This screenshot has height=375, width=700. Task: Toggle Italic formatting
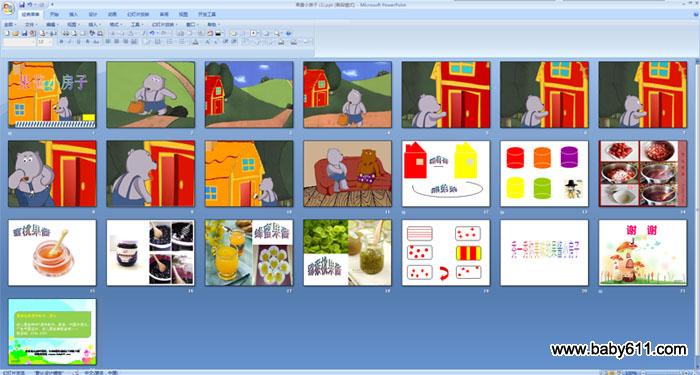(x=70, y=42)
